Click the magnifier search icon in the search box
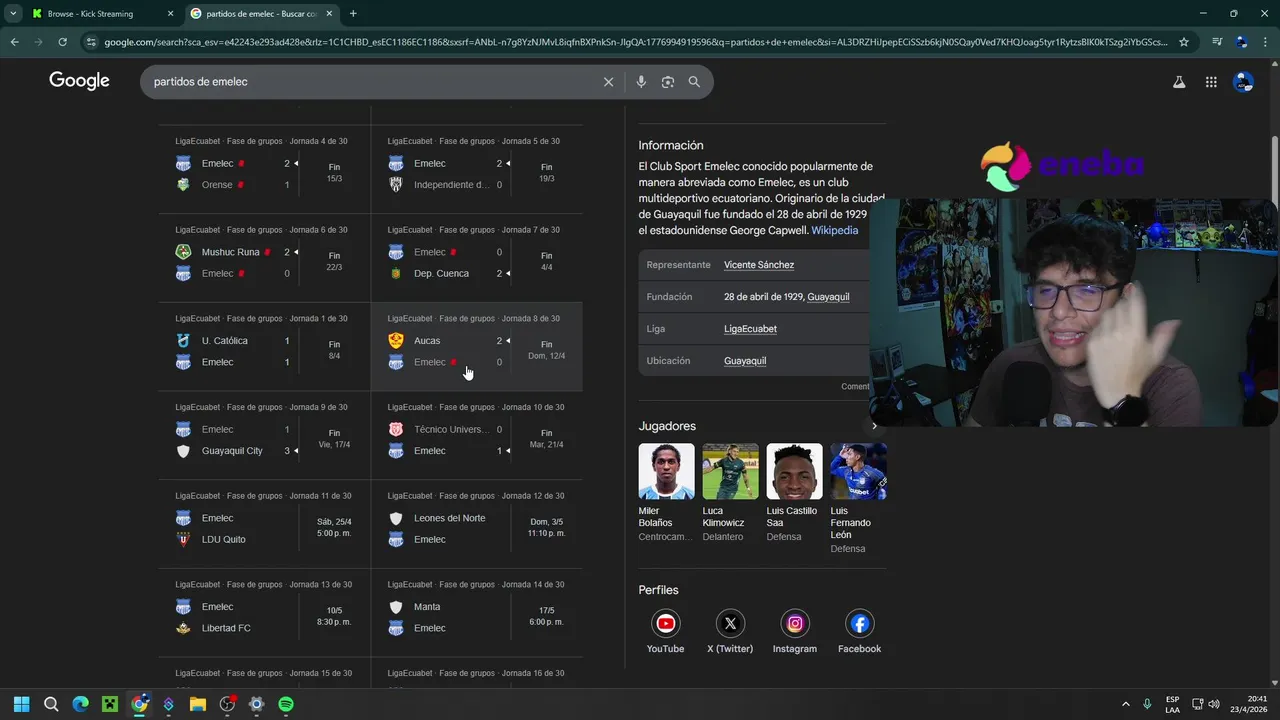Image resolution: width=1280 pixels, height=720 pixels. click(694, 82)
